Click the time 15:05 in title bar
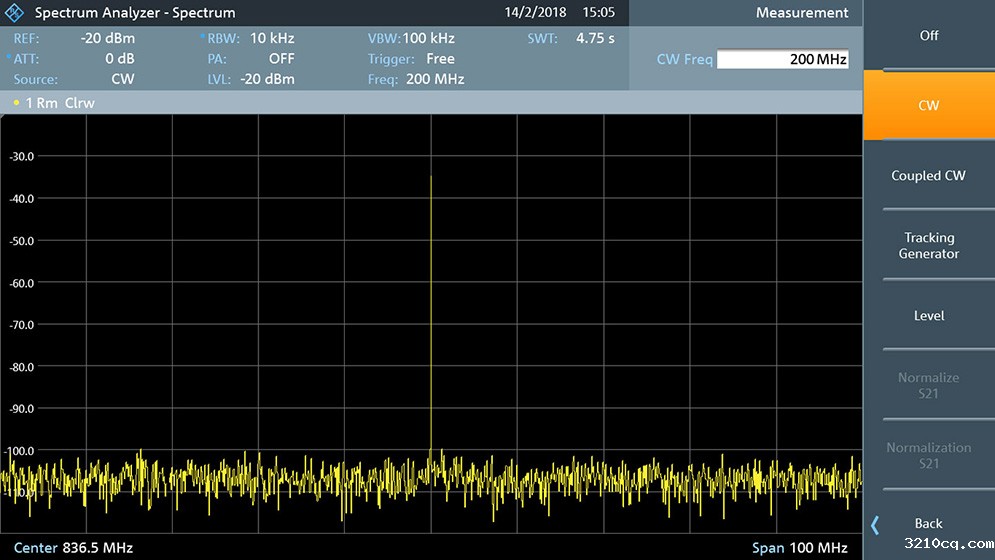This screenshot has width=995, height=560. 598,12
